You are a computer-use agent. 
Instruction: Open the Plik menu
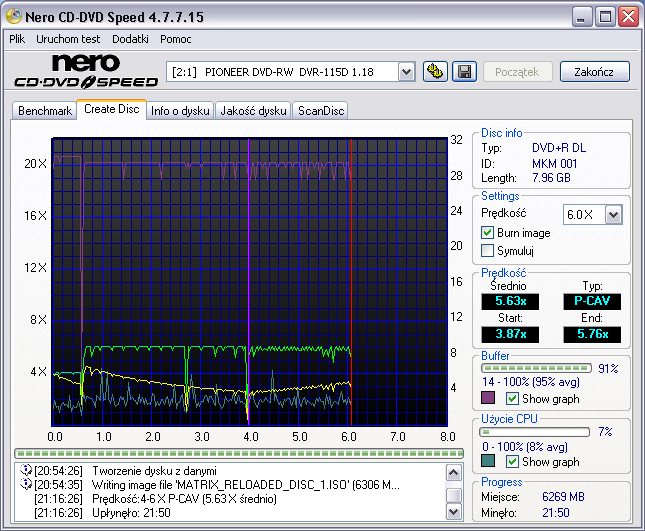pyautogui.click(x=17, y=39)
